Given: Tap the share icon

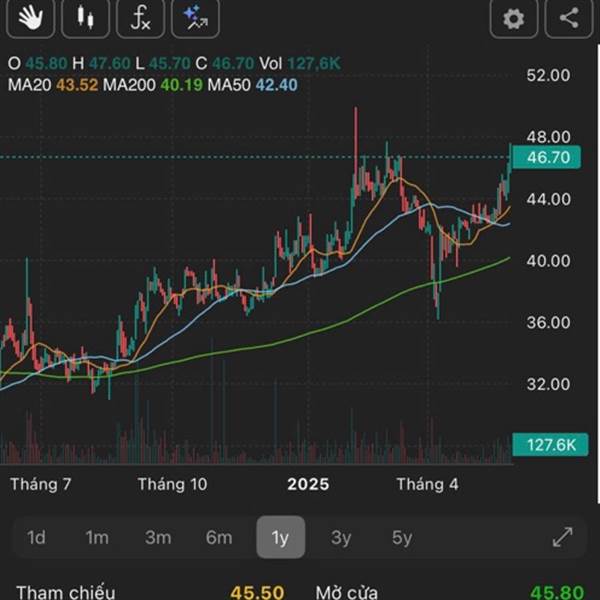Looking at the screenshot, I should [x=569, y=18].
